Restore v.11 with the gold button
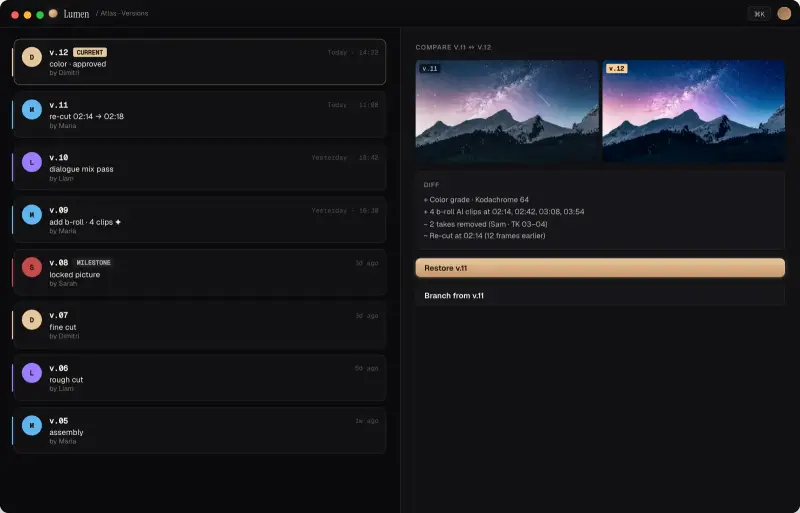The height and width of the screenshot is (513, 800). pyautogui.click(x=600, y=268)
